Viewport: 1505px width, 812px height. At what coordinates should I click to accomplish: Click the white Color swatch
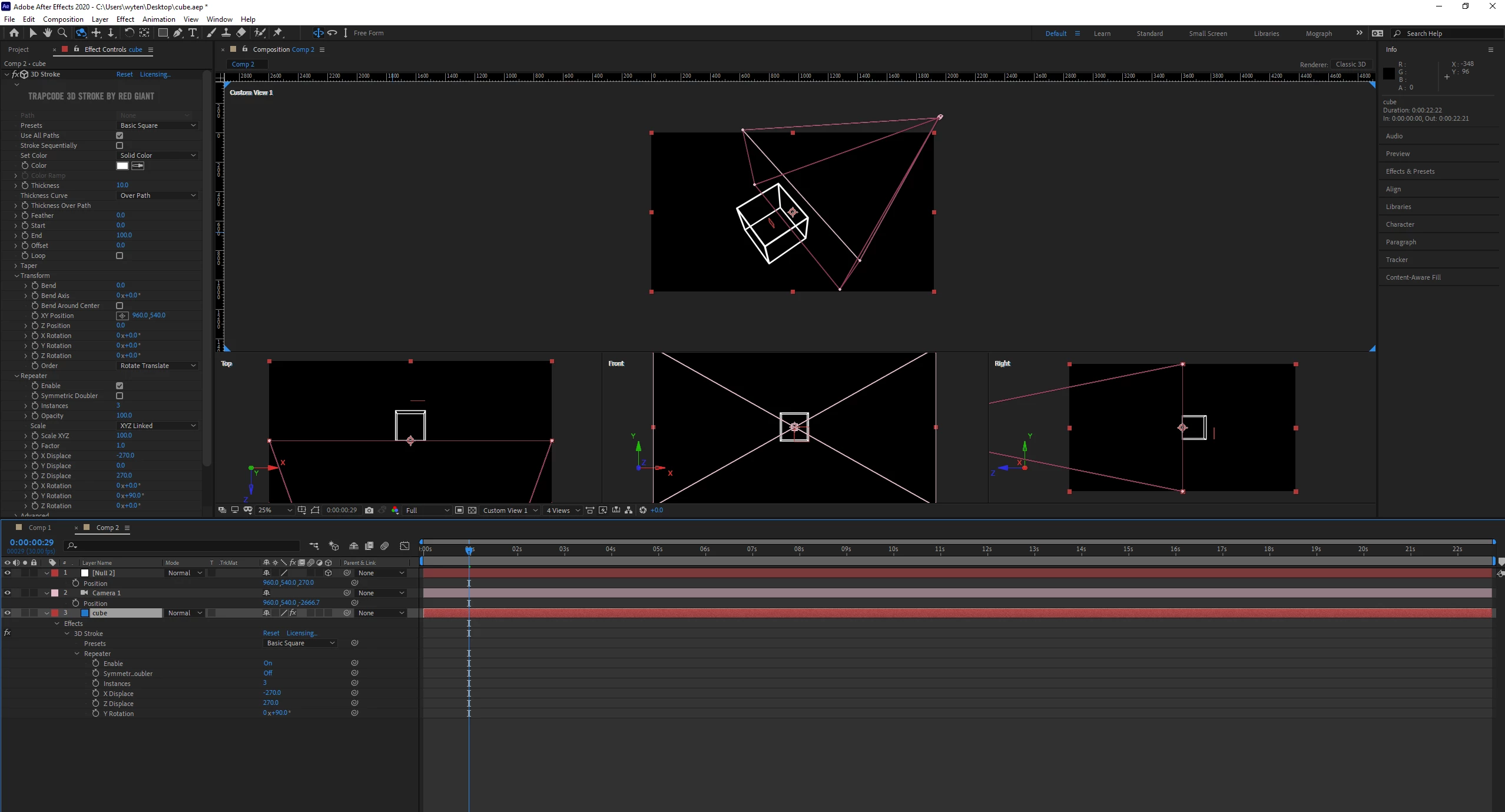click(x=122, y=166)
